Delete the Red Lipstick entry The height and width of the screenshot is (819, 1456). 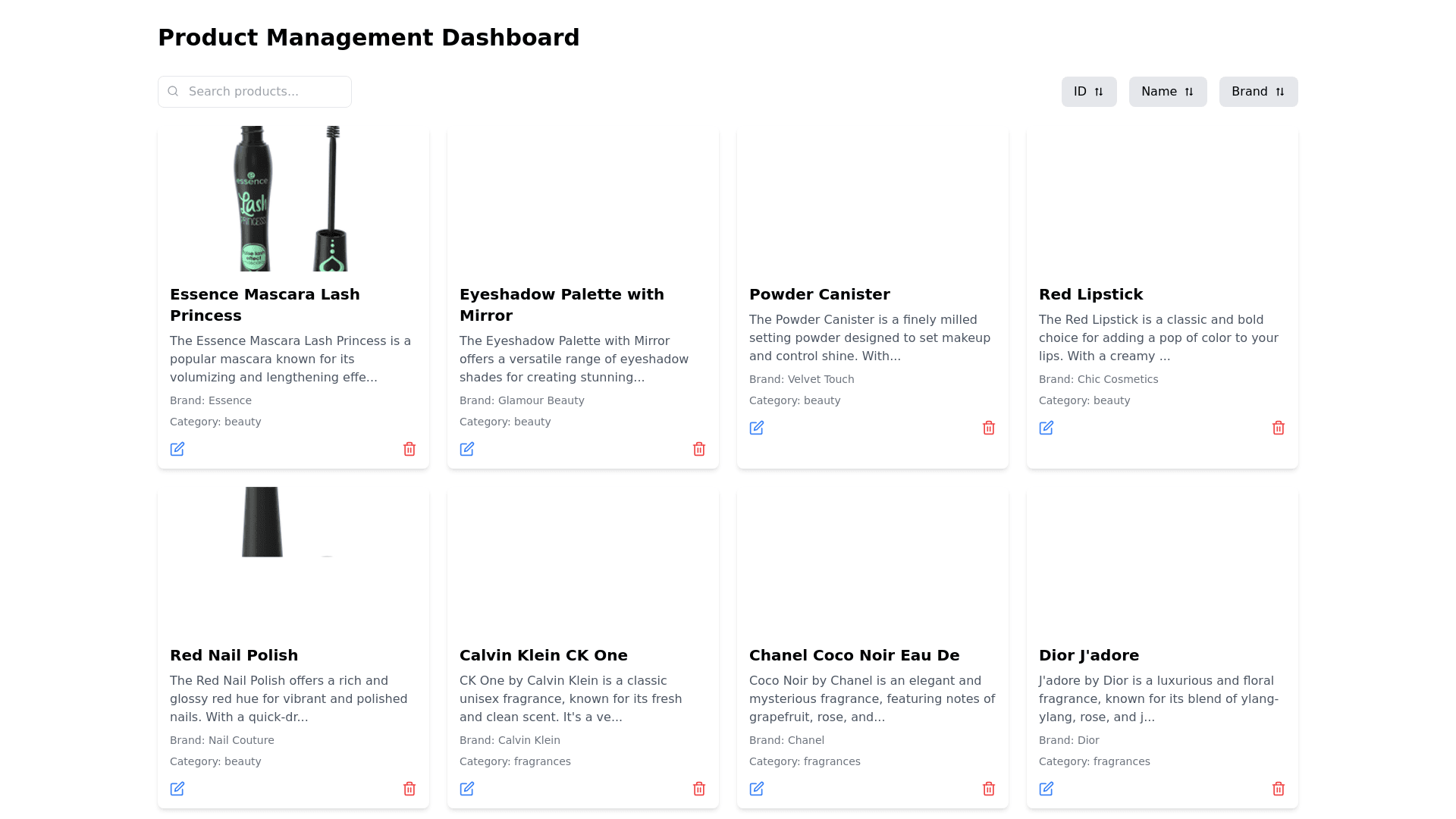1279,428
